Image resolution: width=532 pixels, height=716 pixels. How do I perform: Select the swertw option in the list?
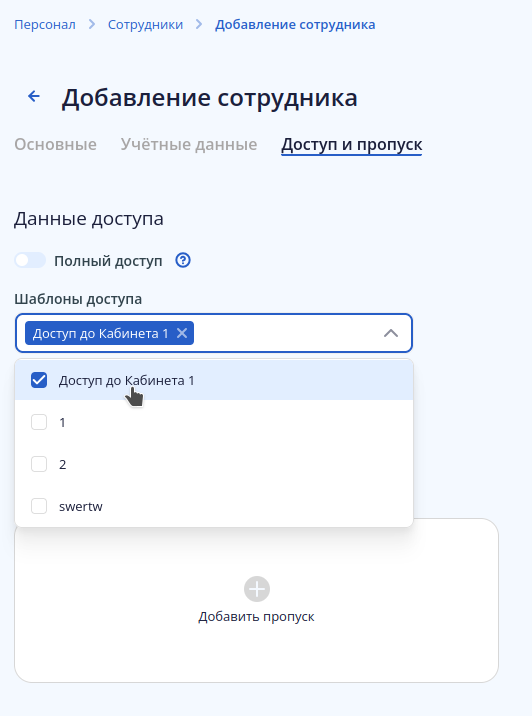pos(214,506)
